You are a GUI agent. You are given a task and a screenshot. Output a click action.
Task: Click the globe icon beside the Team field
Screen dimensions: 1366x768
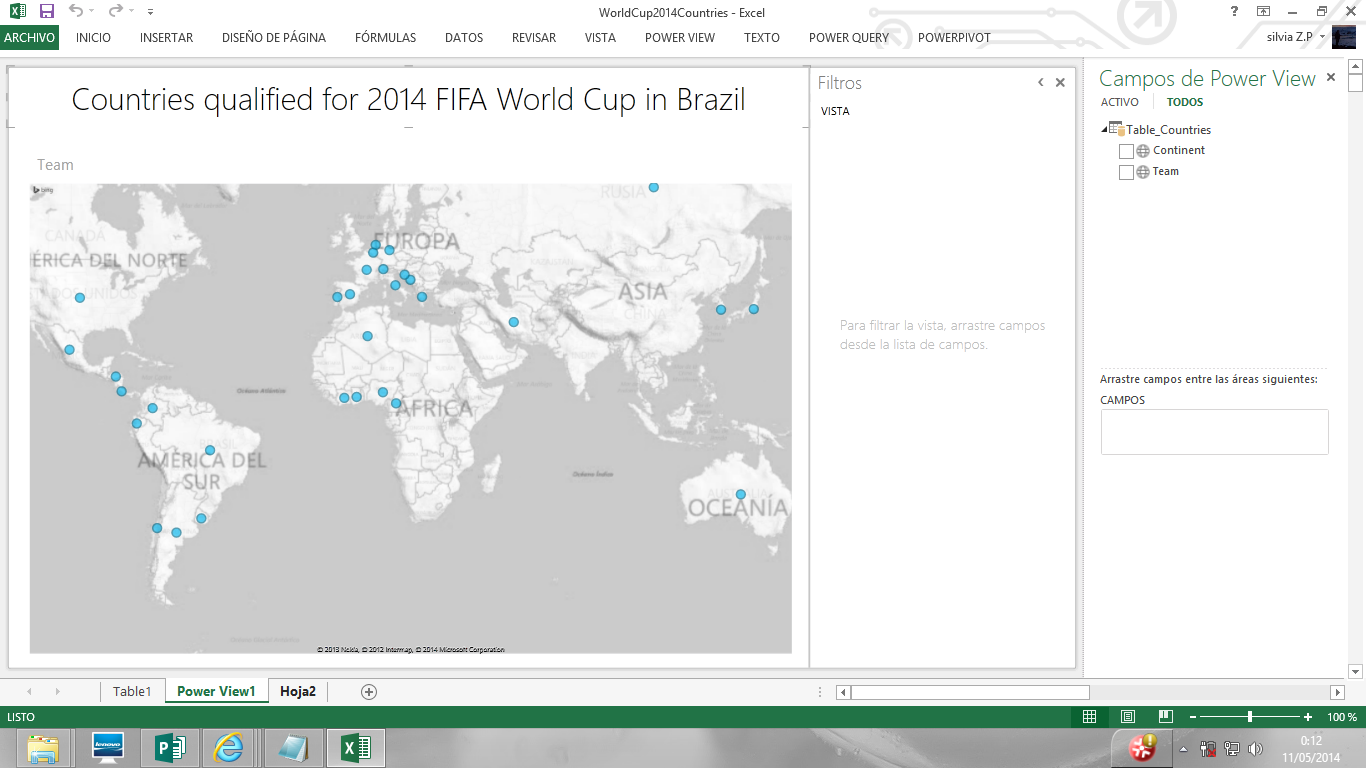click(1143, 171)
